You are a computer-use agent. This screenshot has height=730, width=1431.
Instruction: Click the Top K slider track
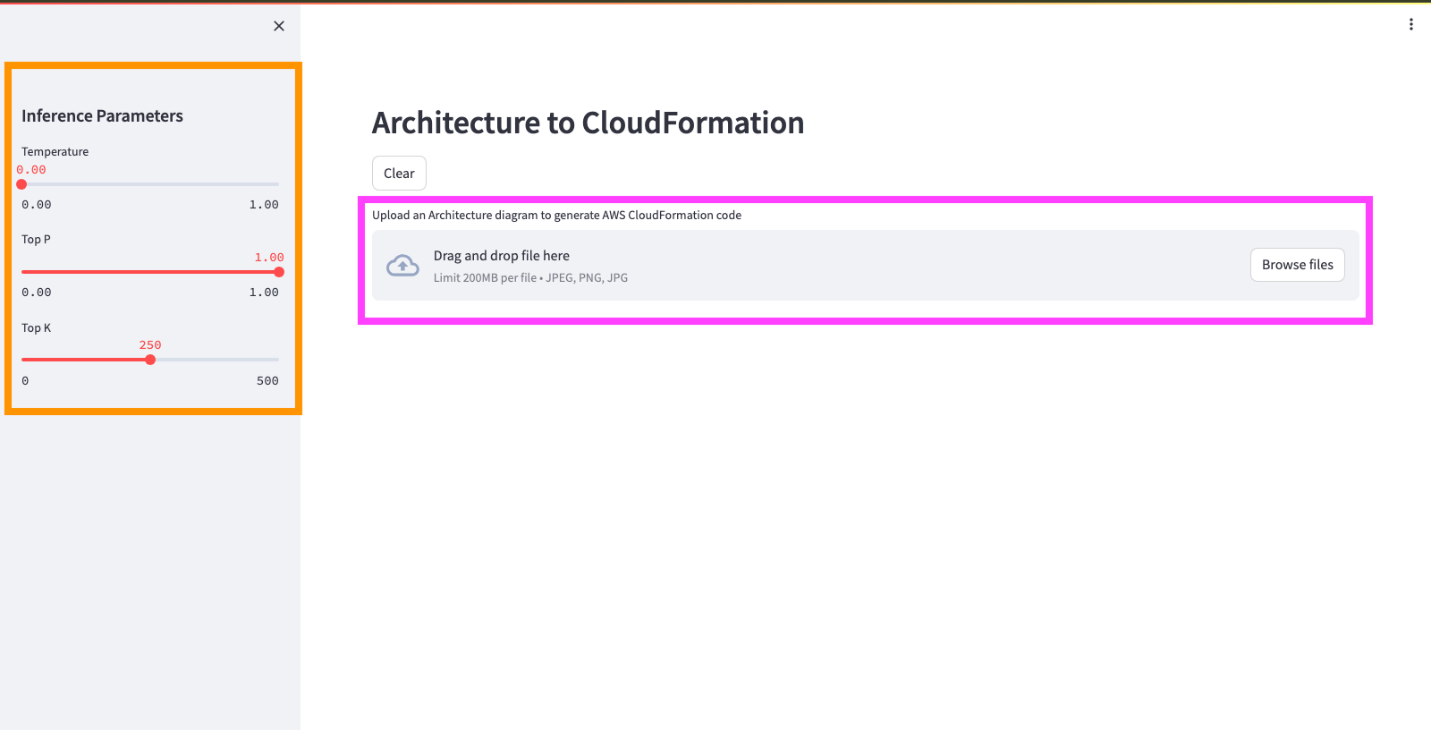220,359
